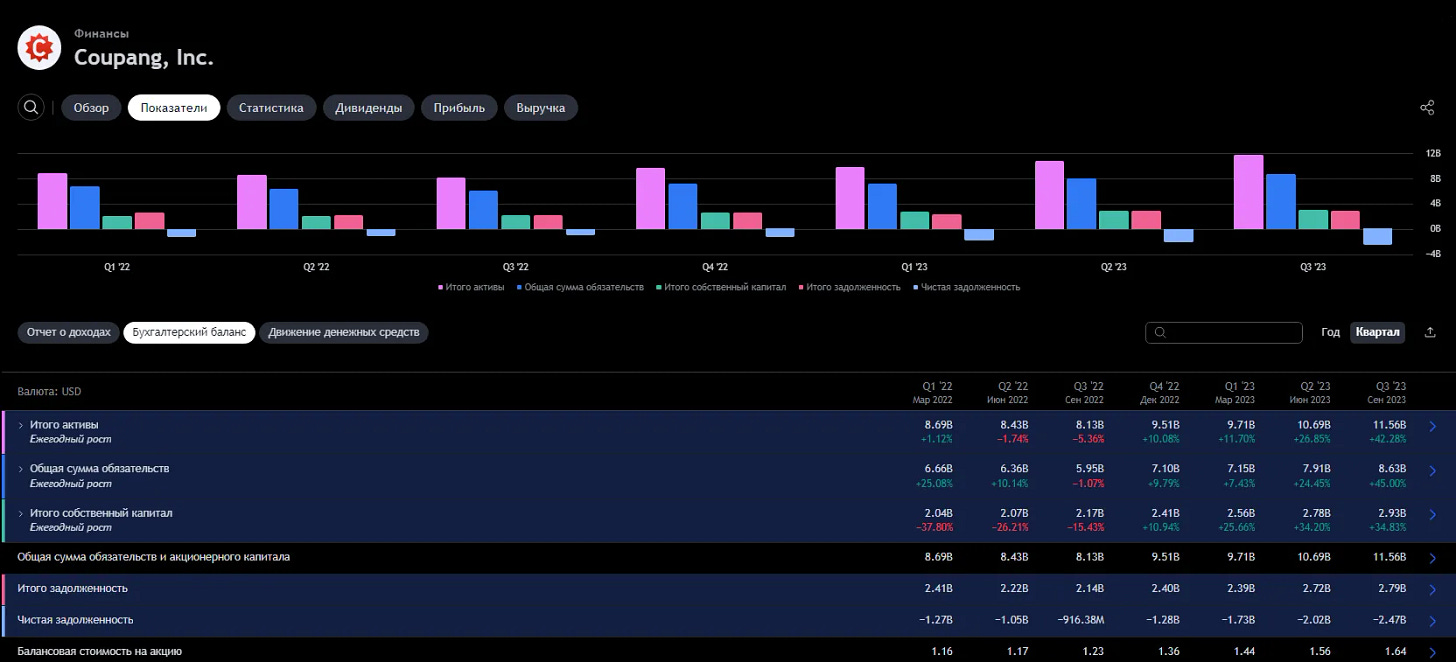The height and width of the screenshot is (662, 1456).
Task: Toggle Общая сумма обязательств legend item
Action: click(x=580, y=287)
